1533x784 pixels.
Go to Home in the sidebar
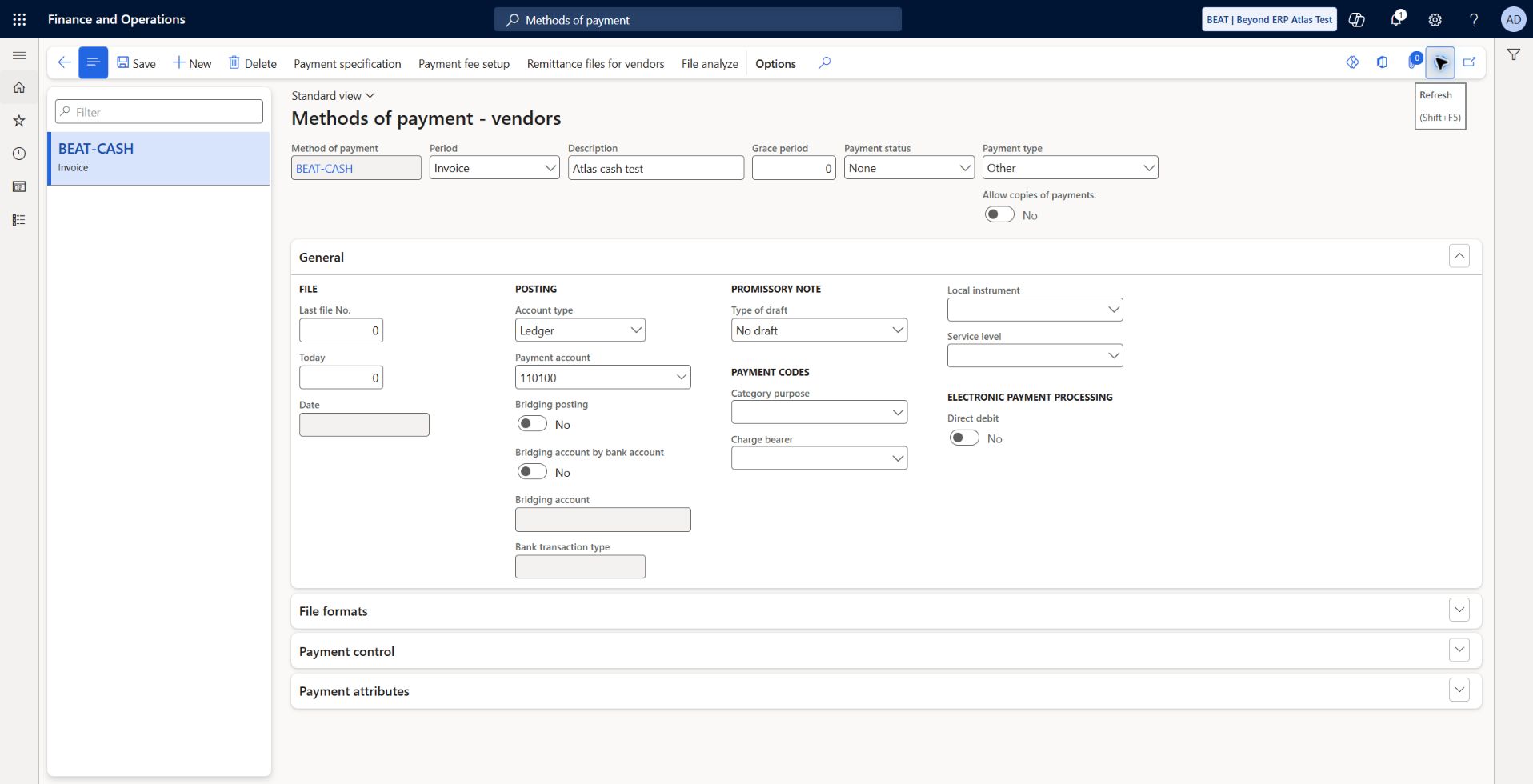coord(19,87)
